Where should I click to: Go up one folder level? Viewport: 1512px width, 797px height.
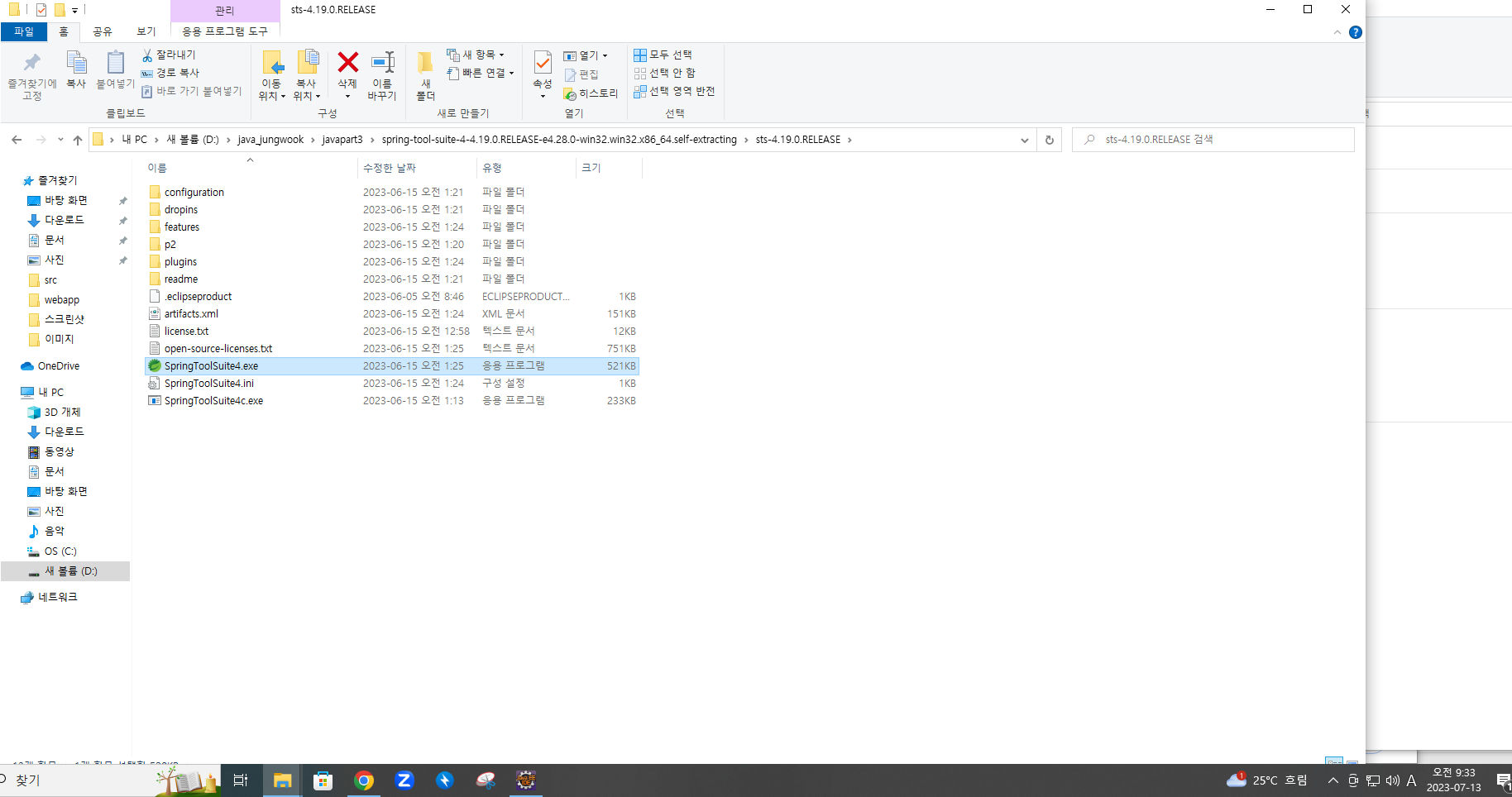tap(78, 140)
